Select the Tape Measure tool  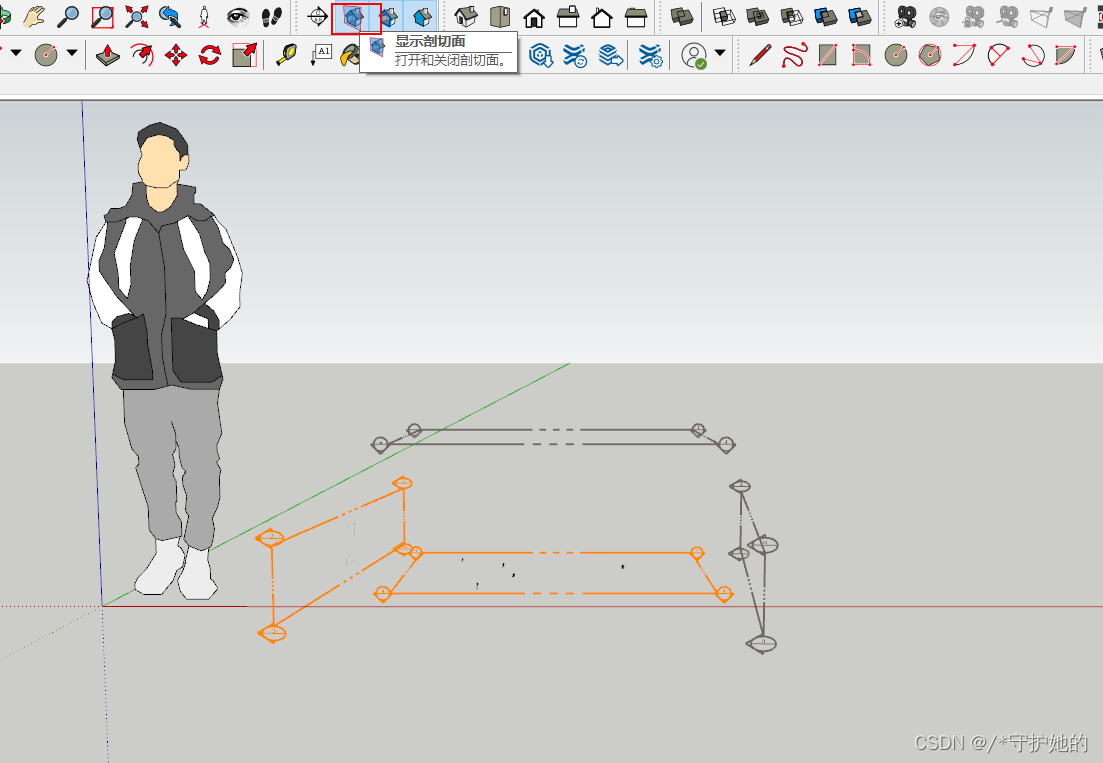tap(286, 54)
